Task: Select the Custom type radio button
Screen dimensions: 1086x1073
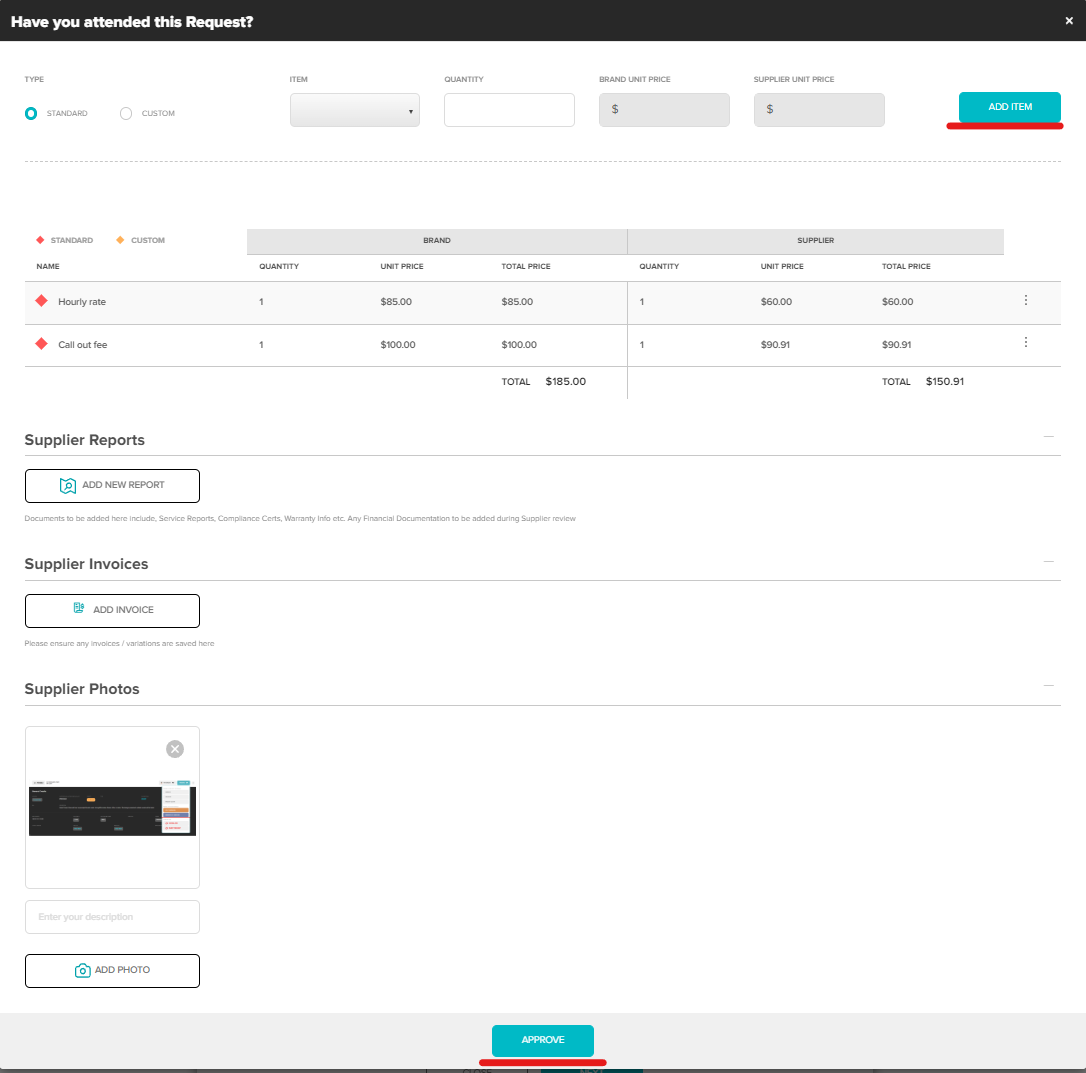Action: point(126,114)
